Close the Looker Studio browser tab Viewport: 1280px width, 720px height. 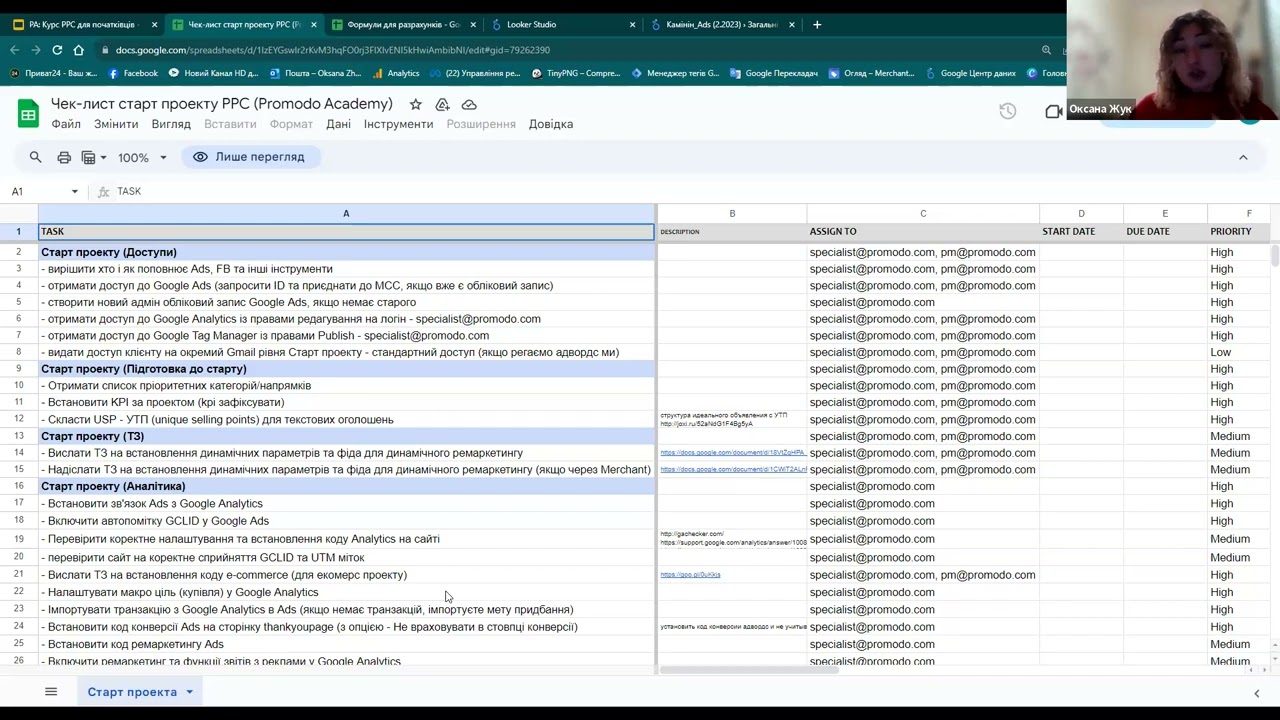coord(632,24)
